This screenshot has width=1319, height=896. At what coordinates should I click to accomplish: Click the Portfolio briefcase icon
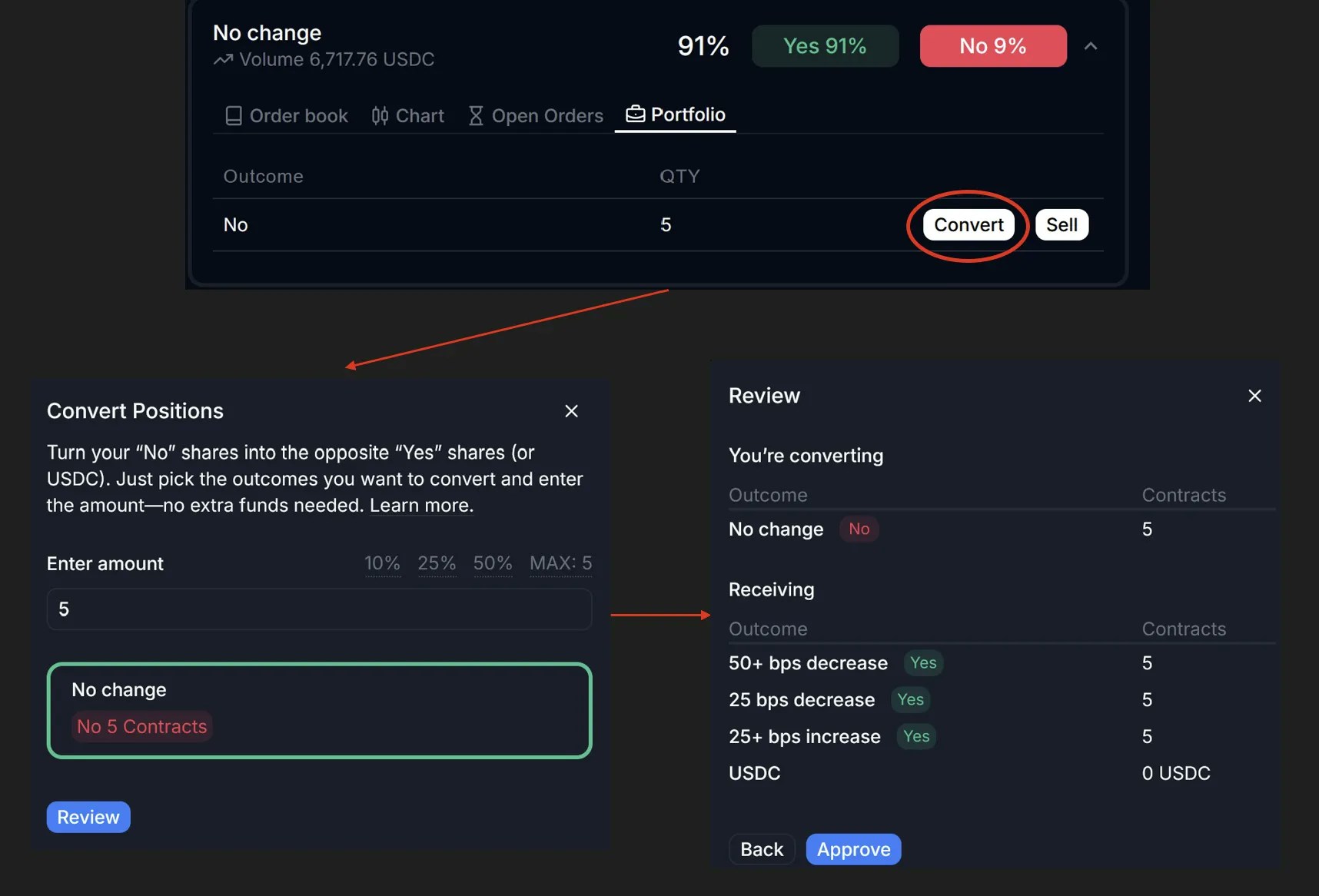636,114
